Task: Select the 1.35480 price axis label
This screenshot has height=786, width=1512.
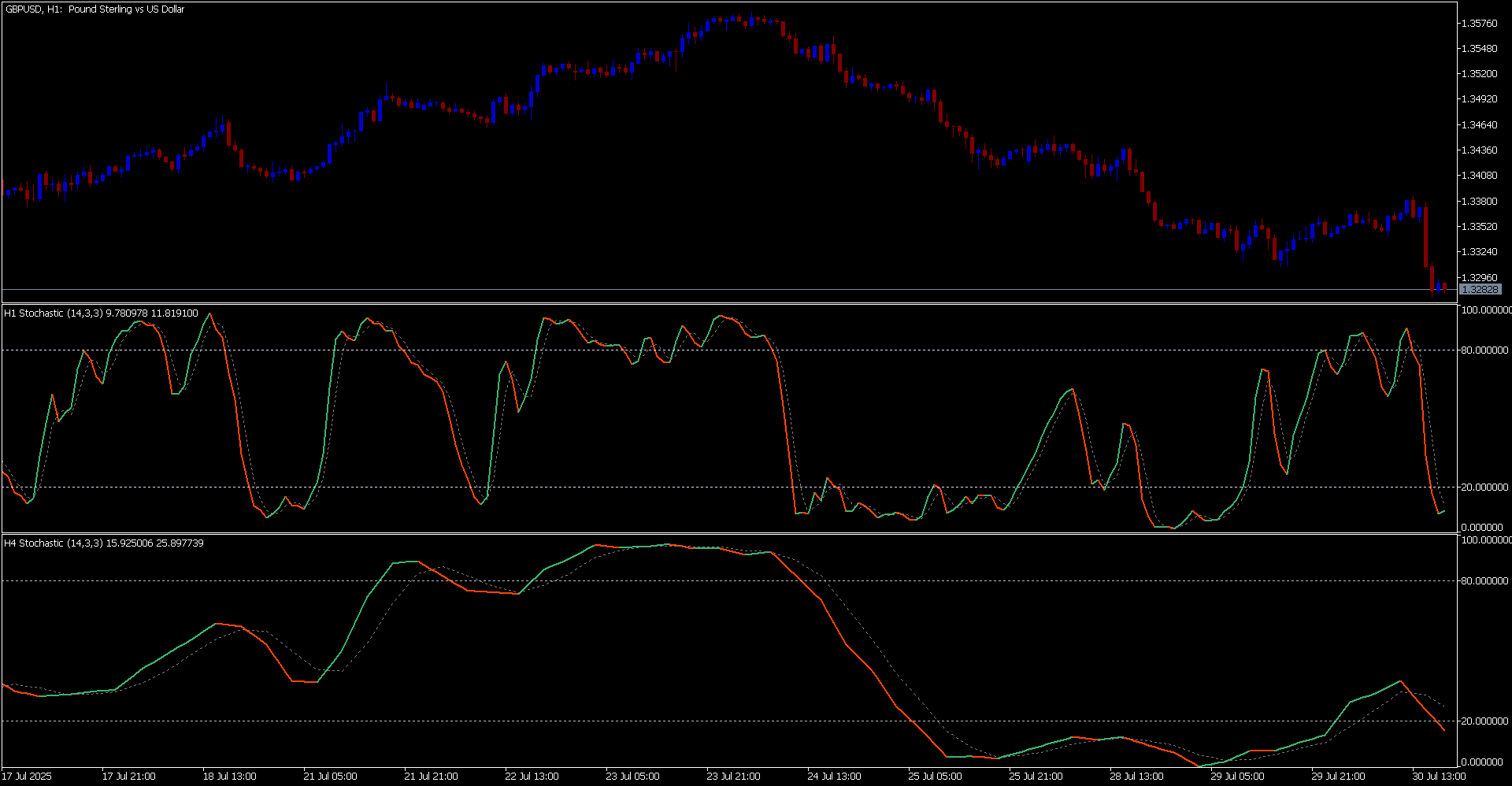Action: pyautogui.click(x=1479, y=49)
